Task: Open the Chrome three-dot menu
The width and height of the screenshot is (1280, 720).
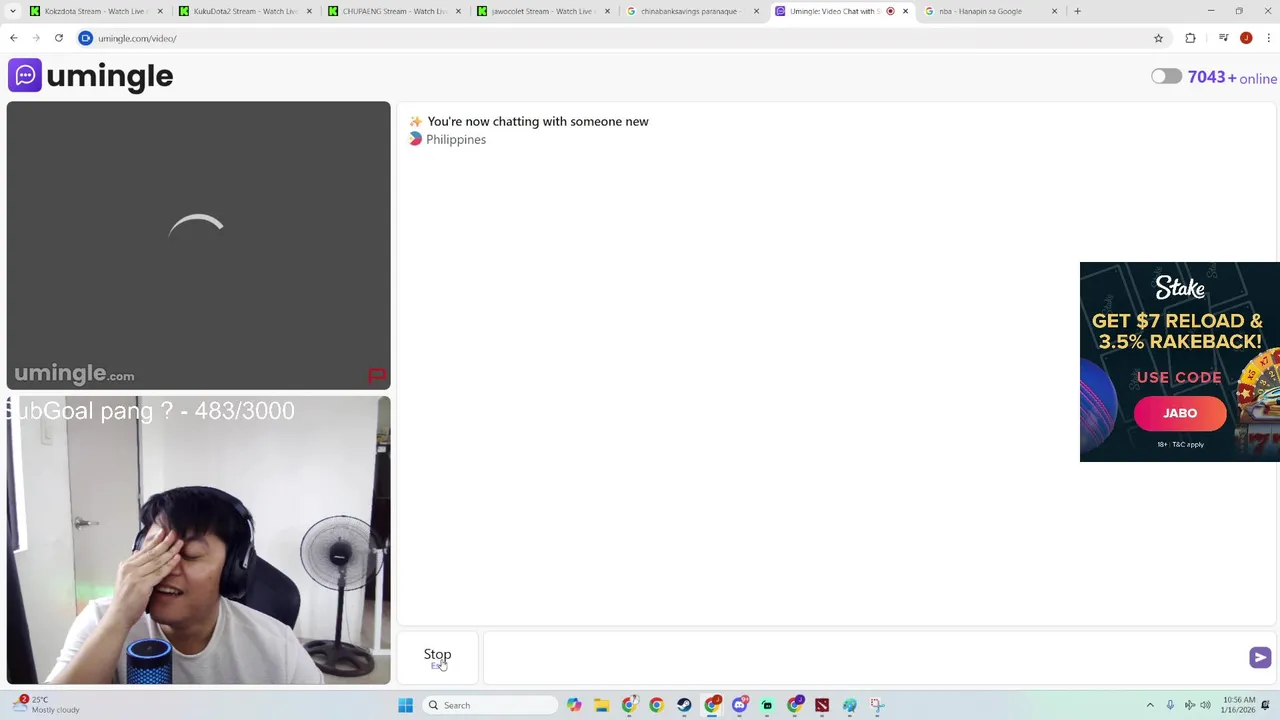Action: pyautogui.click(x=1268, y=38)
